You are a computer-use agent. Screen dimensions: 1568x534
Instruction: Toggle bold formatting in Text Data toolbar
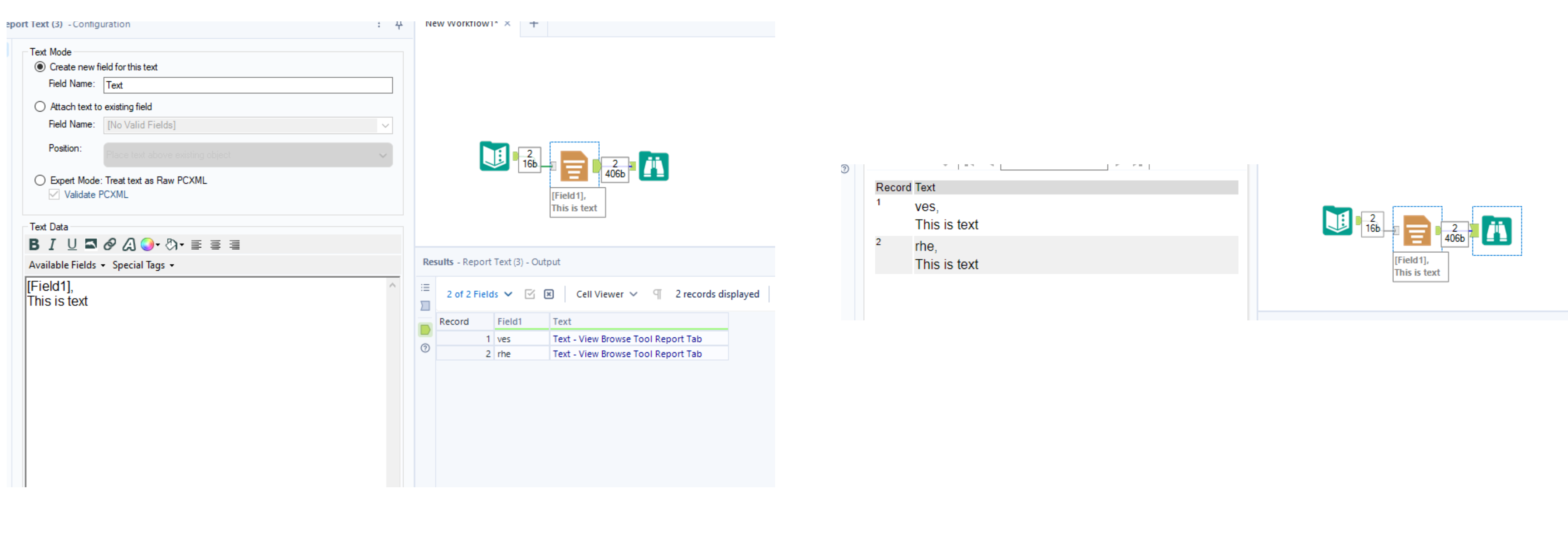tap(34, 245)
